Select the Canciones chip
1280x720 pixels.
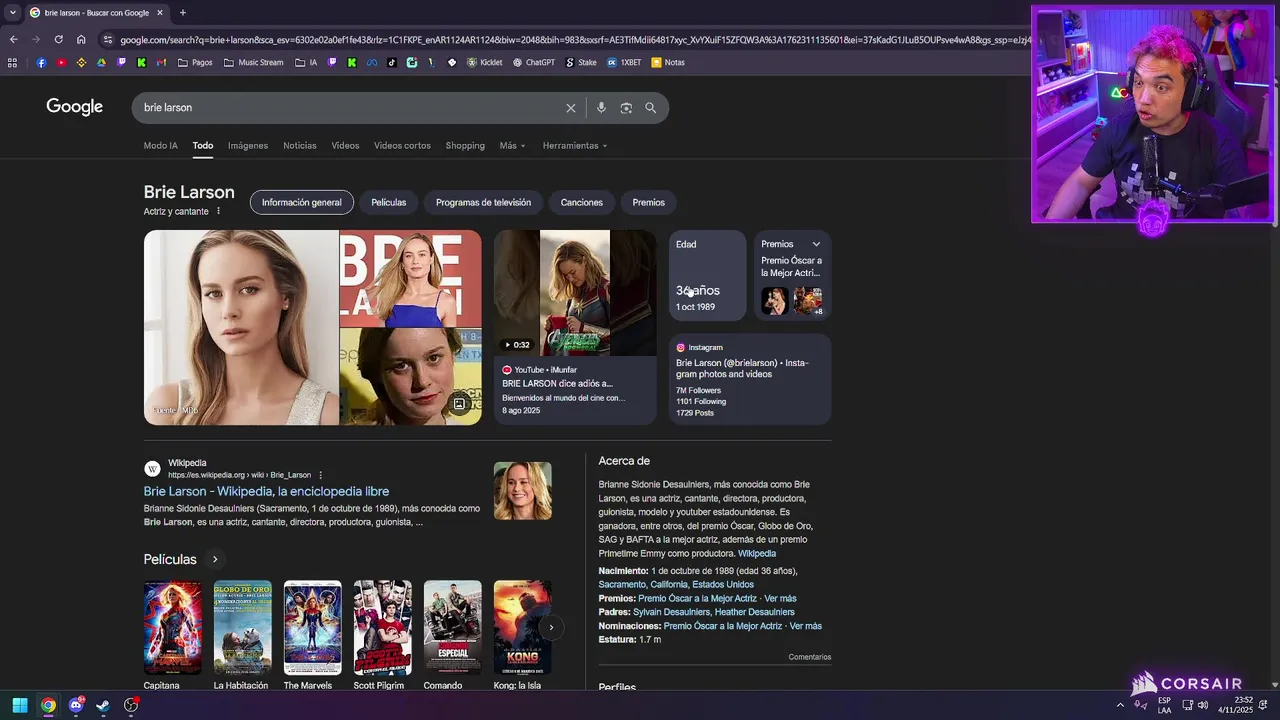tap(582, 202)
